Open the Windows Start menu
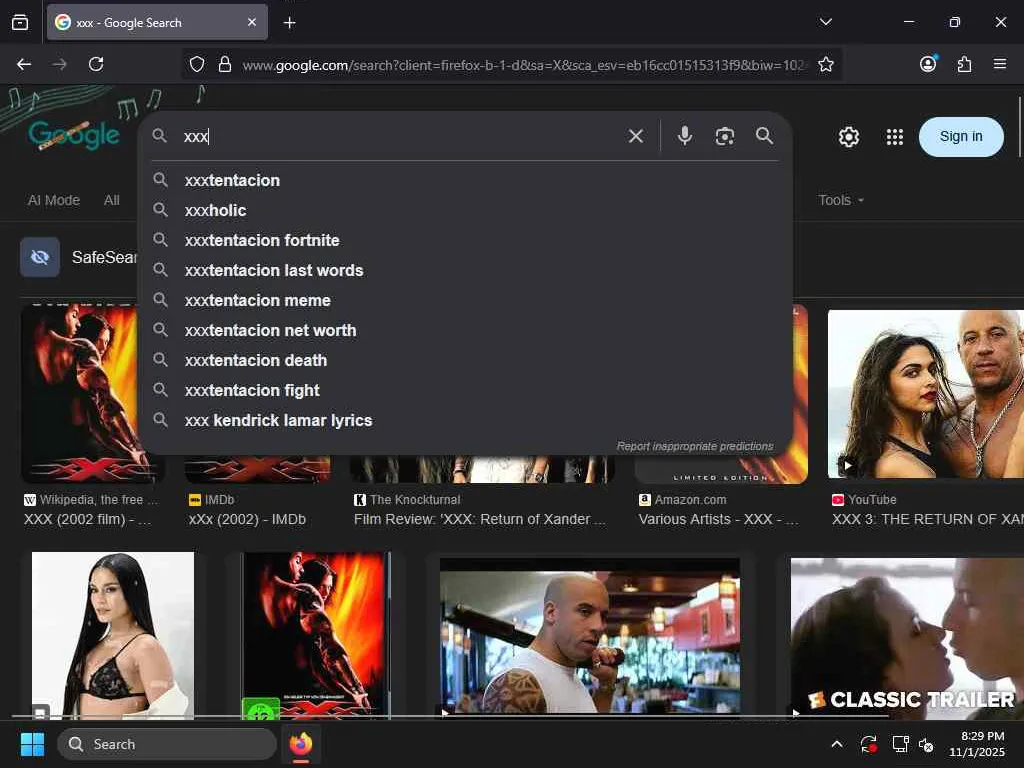 [x=32, y=744]
